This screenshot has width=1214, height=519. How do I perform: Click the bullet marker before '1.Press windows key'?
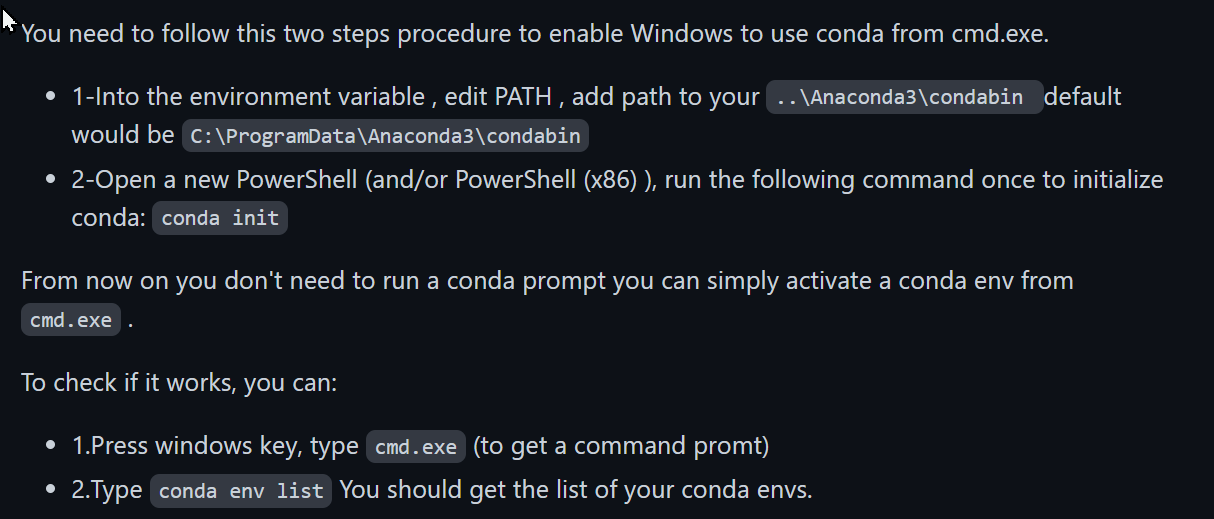coord(50,447)
